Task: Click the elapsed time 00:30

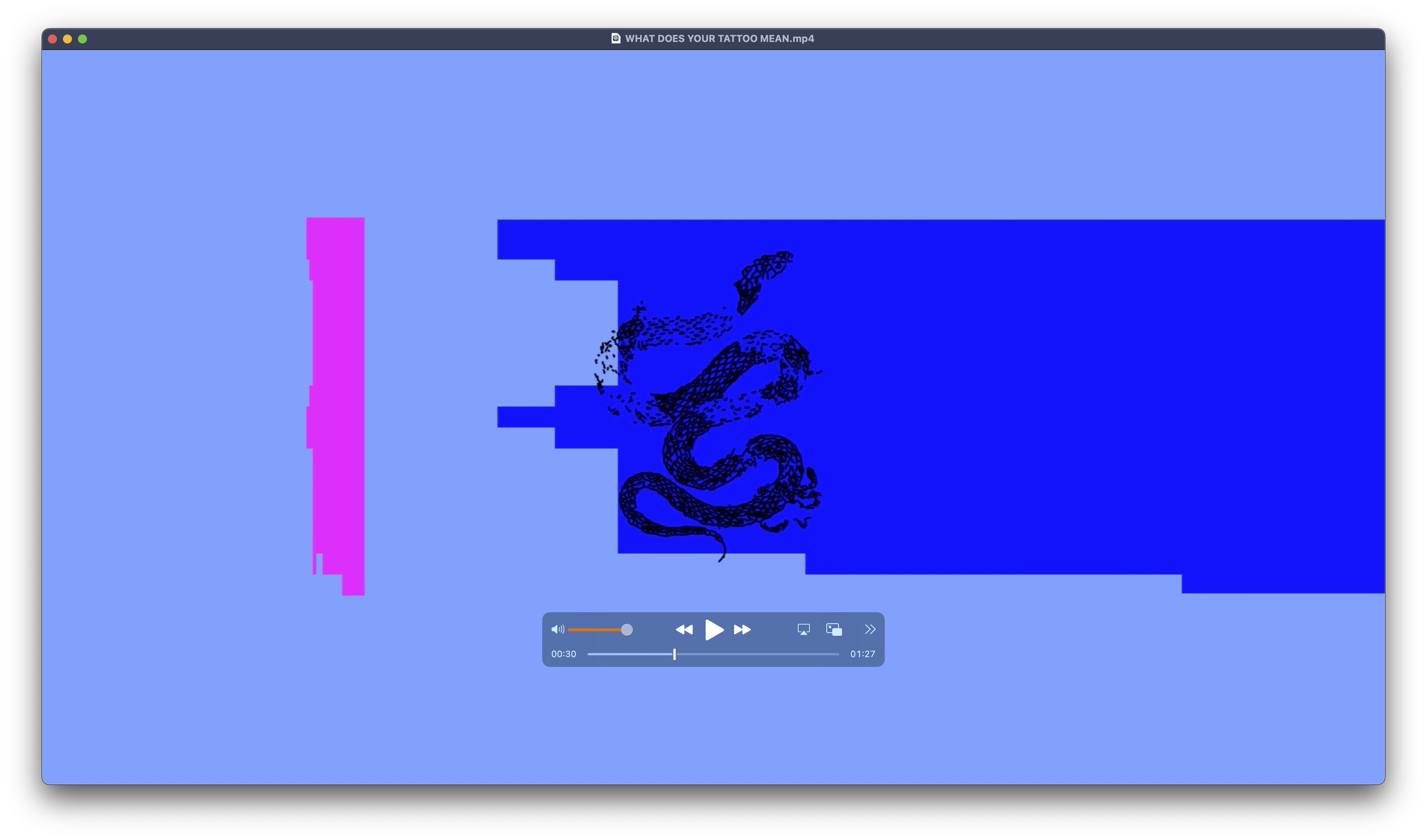Action: click(564, 654)
